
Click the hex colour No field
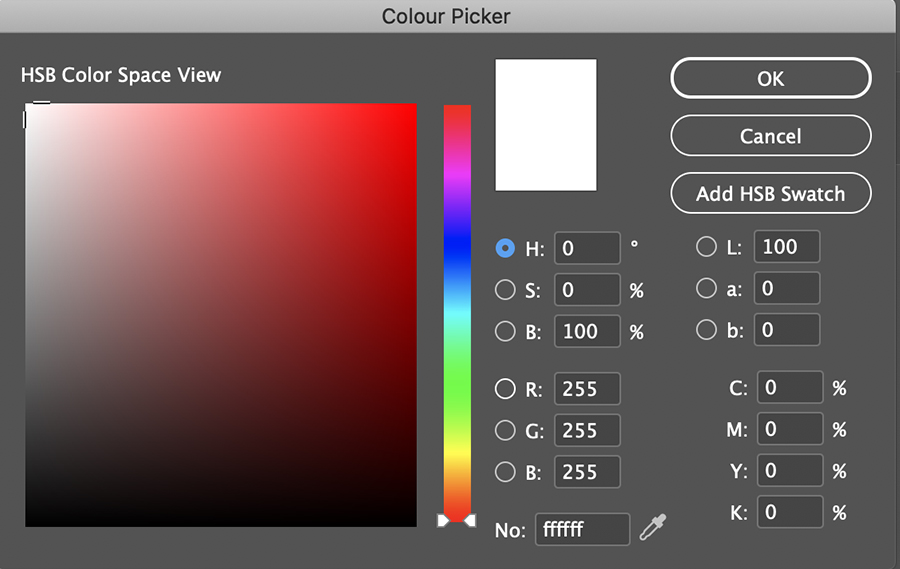point(582,530)
